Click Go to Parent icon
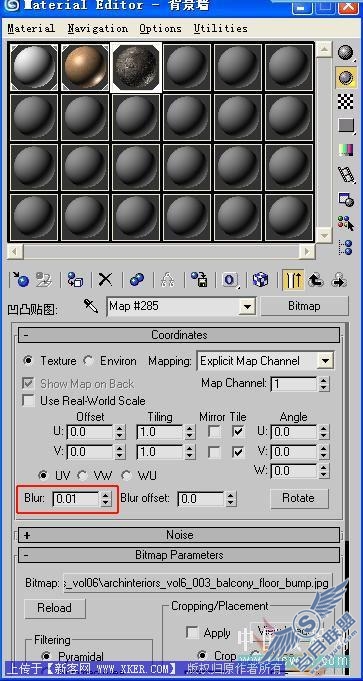 (316, 279)
